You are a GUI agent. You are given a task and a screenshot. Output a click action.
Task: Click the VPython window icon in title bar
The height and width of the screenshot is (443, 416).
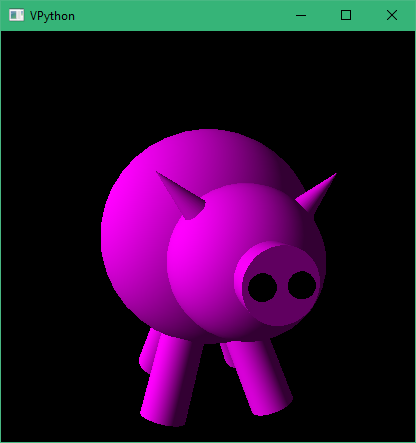coord(16,15)
